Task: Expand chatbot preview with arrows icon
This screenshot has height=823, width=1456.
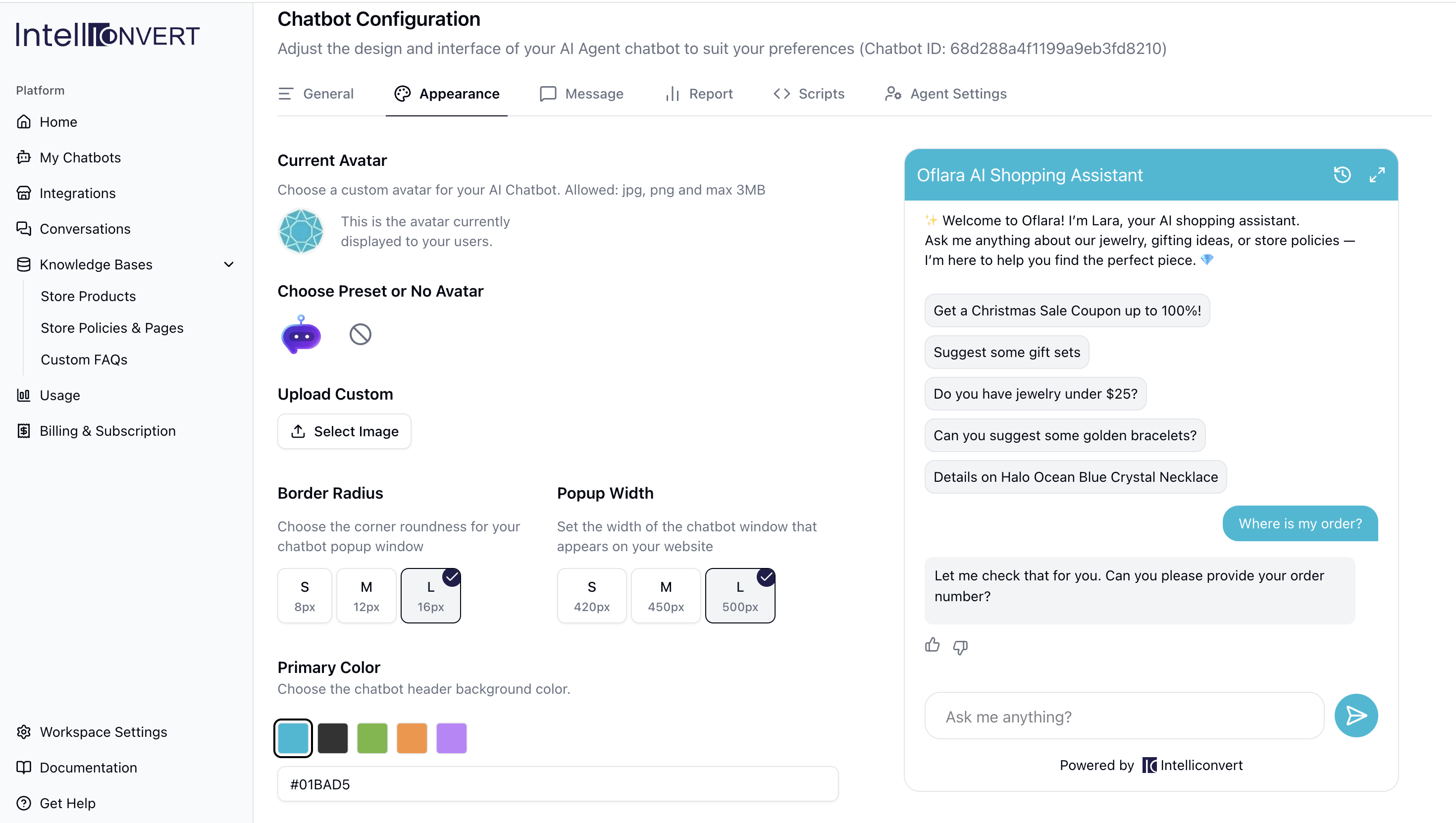Action: pyautogui.click(x=1377, y=175)
